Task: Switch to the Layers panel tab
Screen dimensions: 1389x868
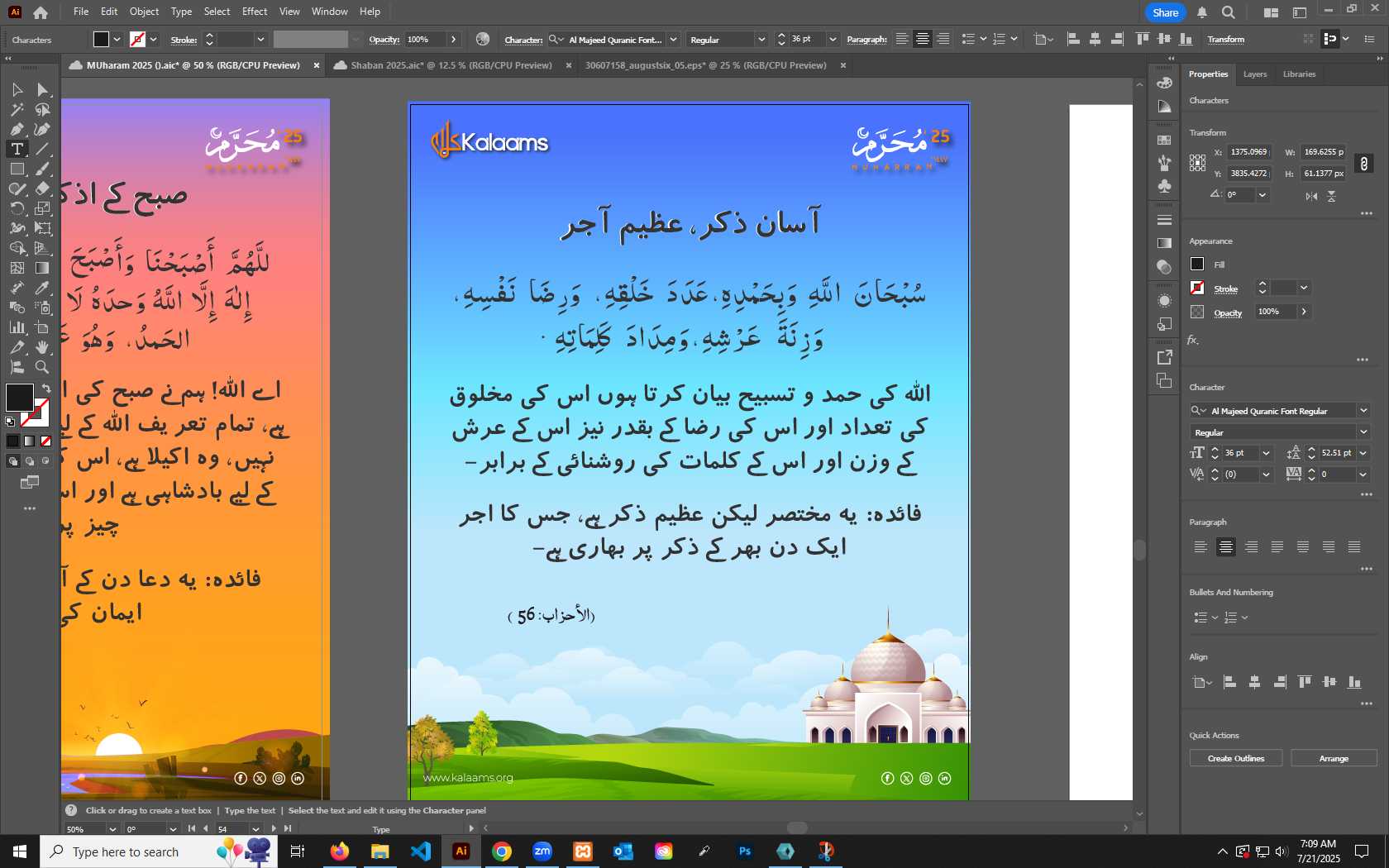Action: (x=1254, y=74)
